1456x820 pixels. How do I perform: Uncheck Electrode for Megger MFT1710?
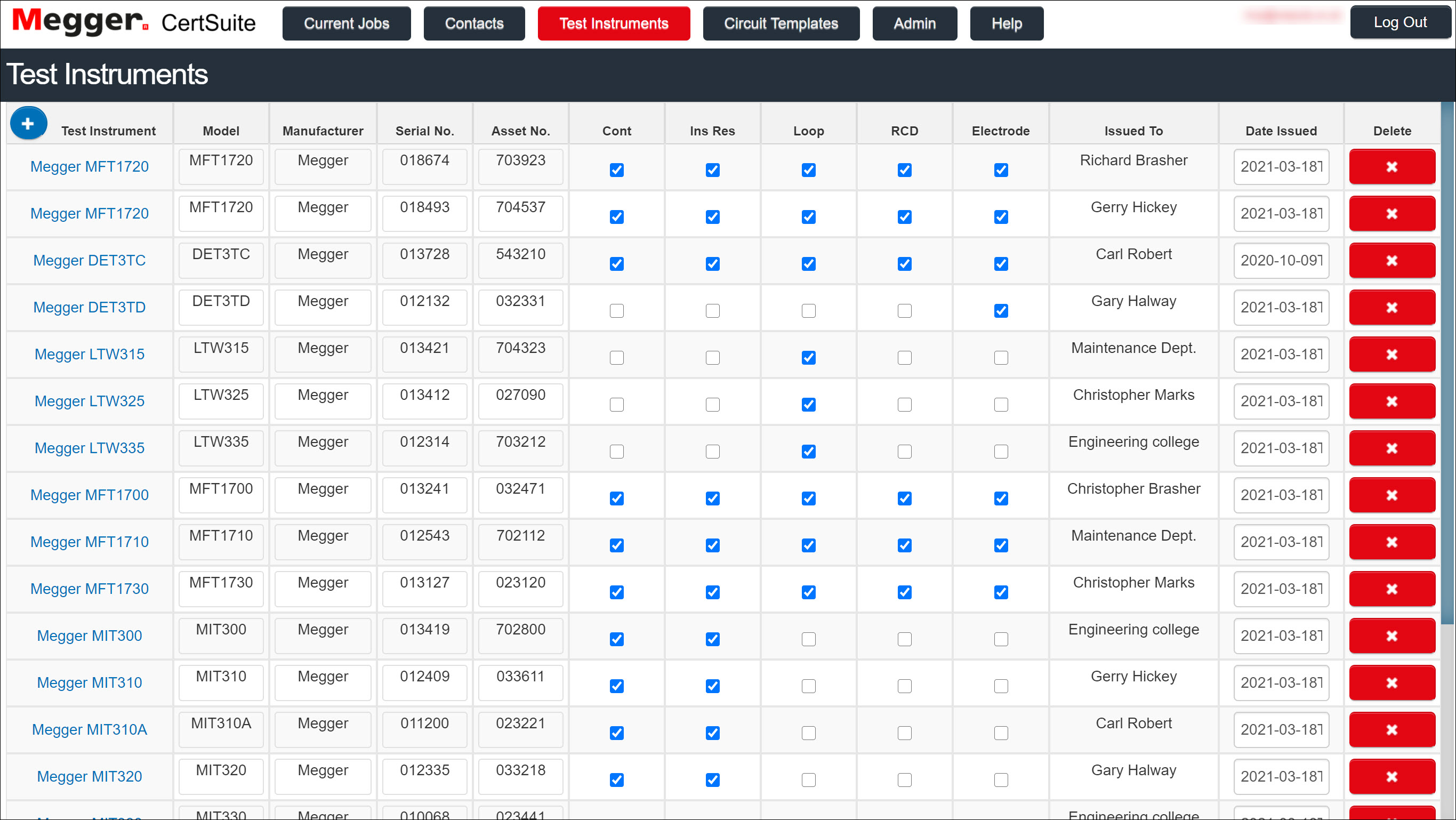[x=1001, y=545]
